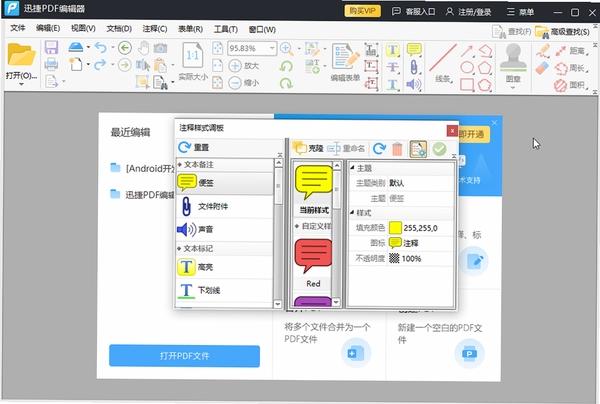Select the paperclip file-attachment tool in the toolbar
Screen dimensions: 600x404
click(x=414, y=67)
